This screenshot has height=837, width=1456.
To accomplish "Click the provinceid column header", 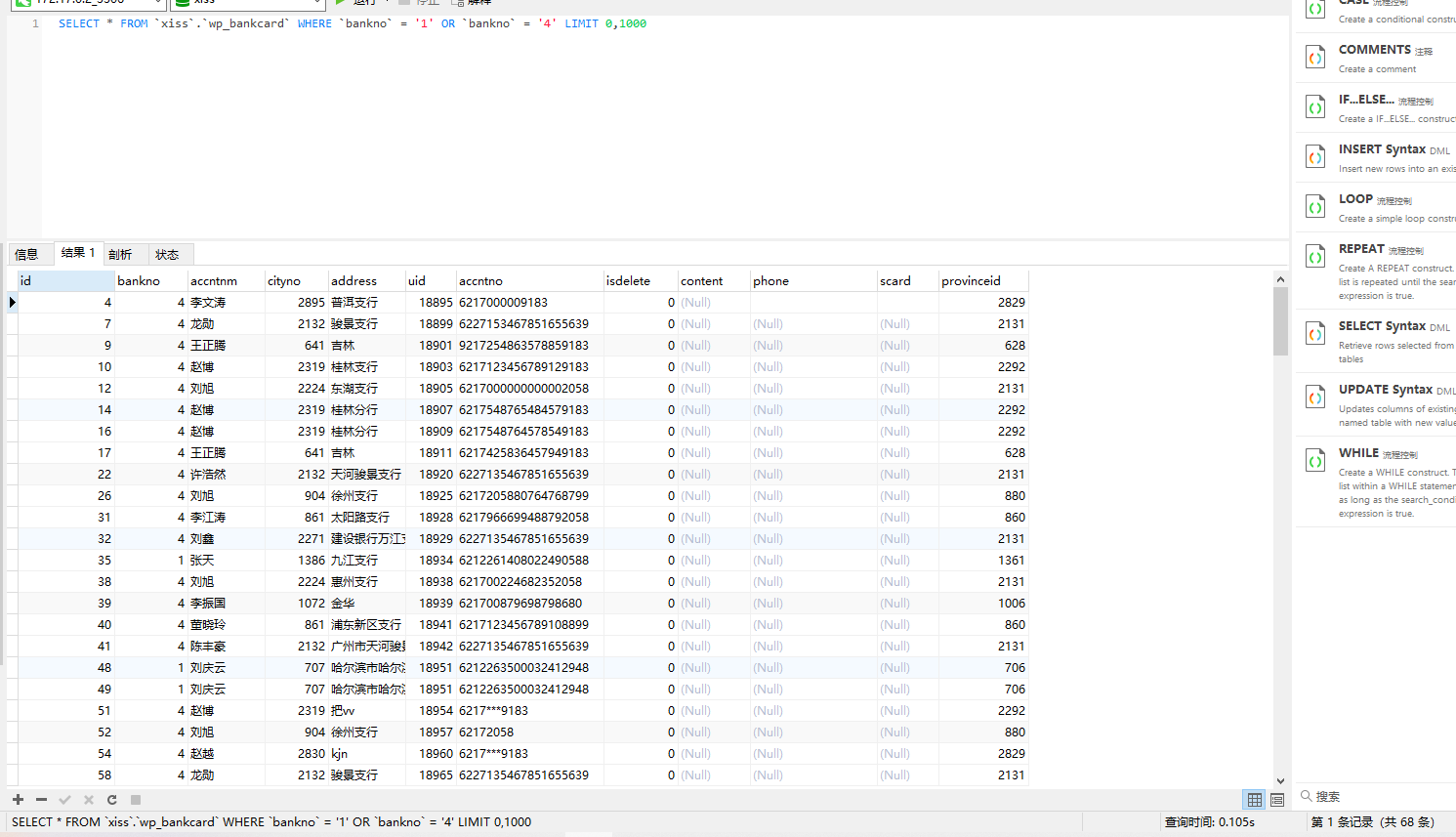I will (x=983, y=281).
